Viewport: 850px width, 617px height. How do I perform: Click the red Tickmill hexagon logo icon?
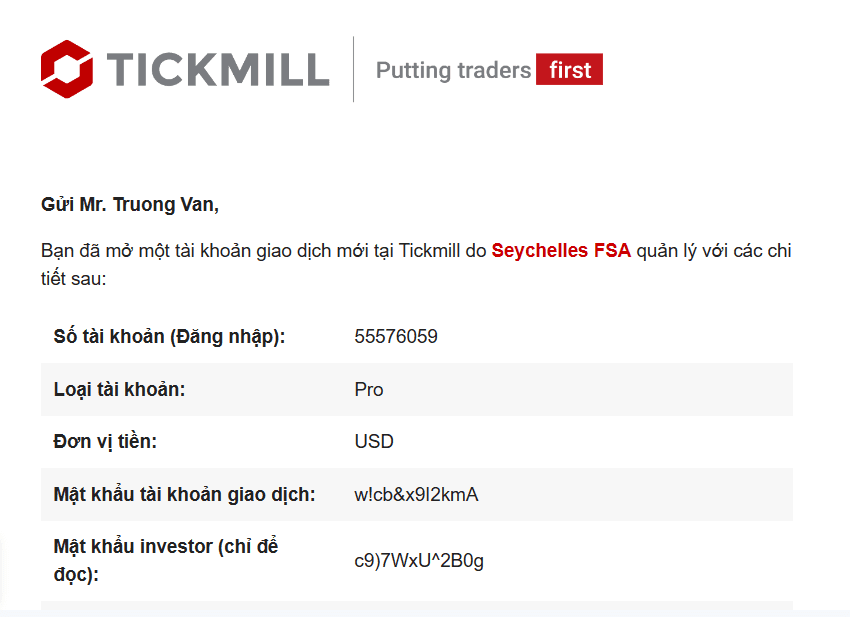(67, 69)
